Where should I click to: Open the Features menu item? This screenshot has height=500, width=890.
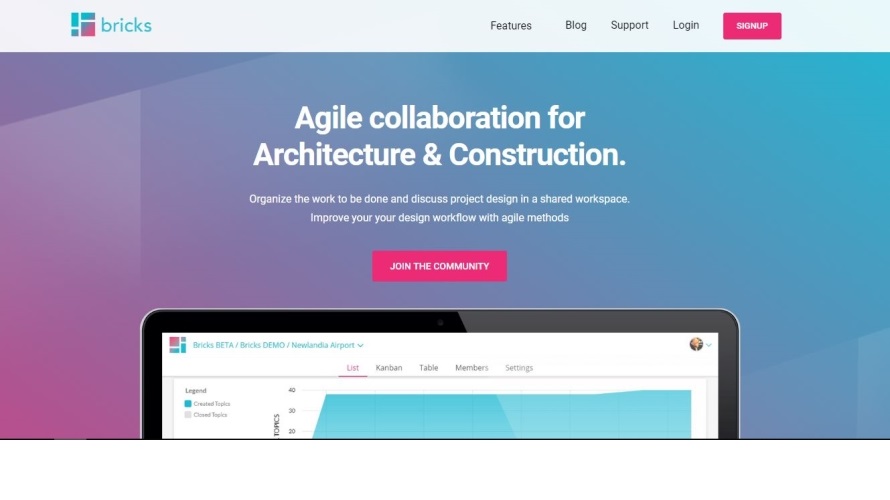pyautogui.click(x=511, y=26)
